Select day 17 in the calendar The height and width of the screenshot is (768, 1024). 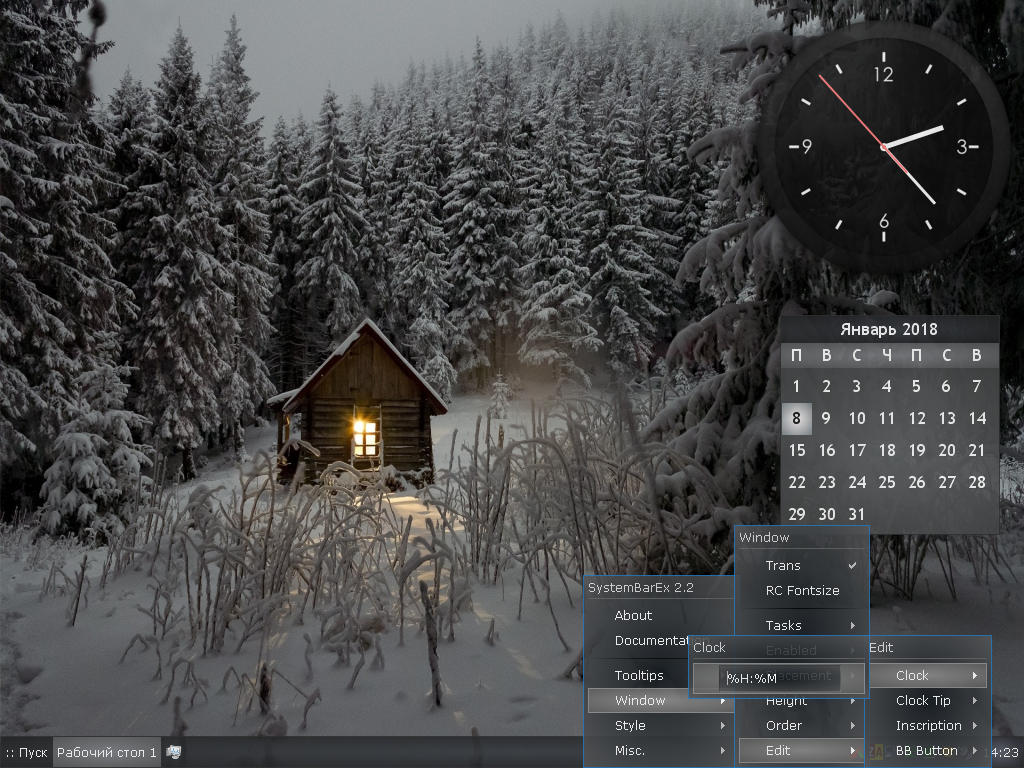pos(857,450)
